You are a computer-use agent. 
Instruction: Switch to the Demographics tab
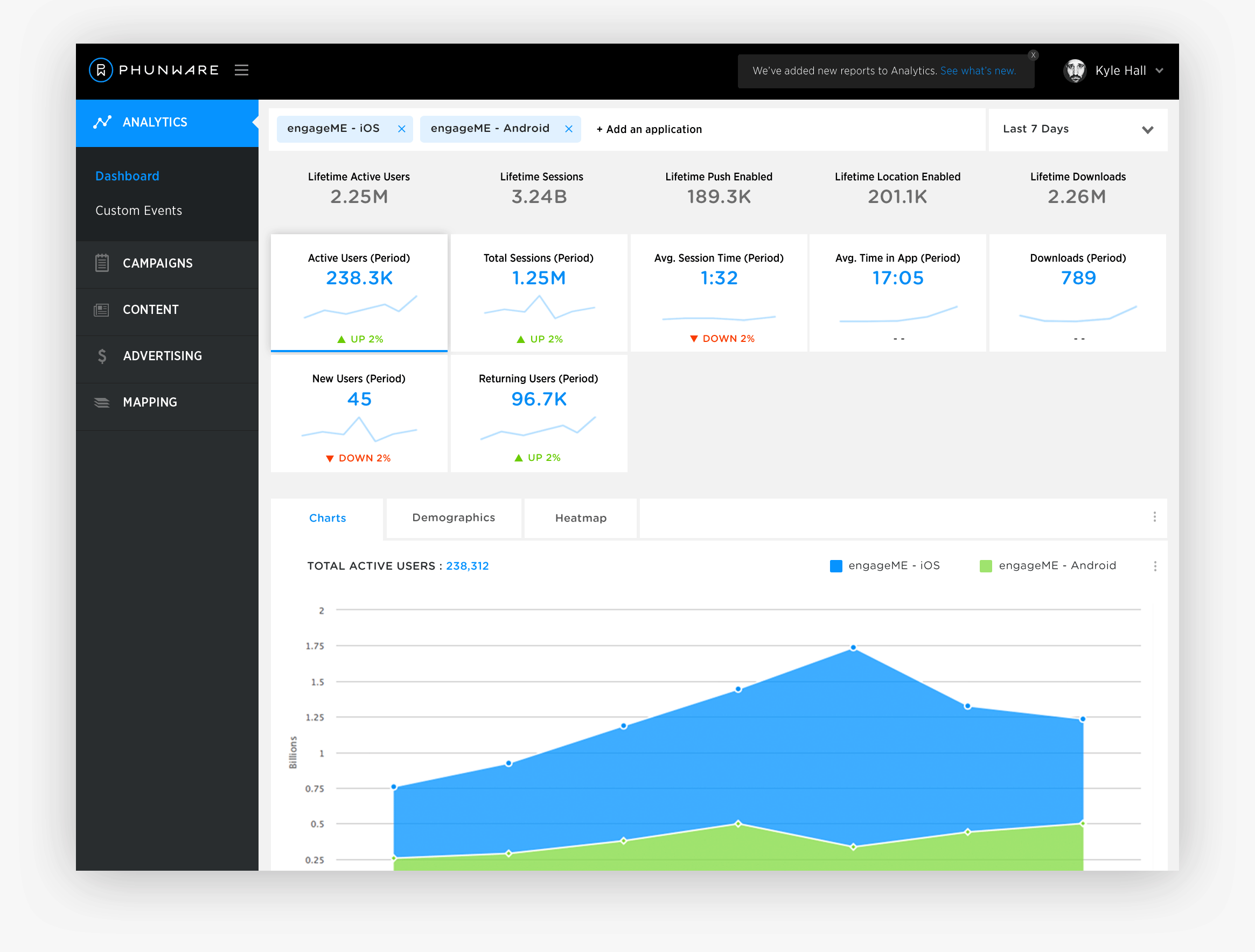[454, 517]
